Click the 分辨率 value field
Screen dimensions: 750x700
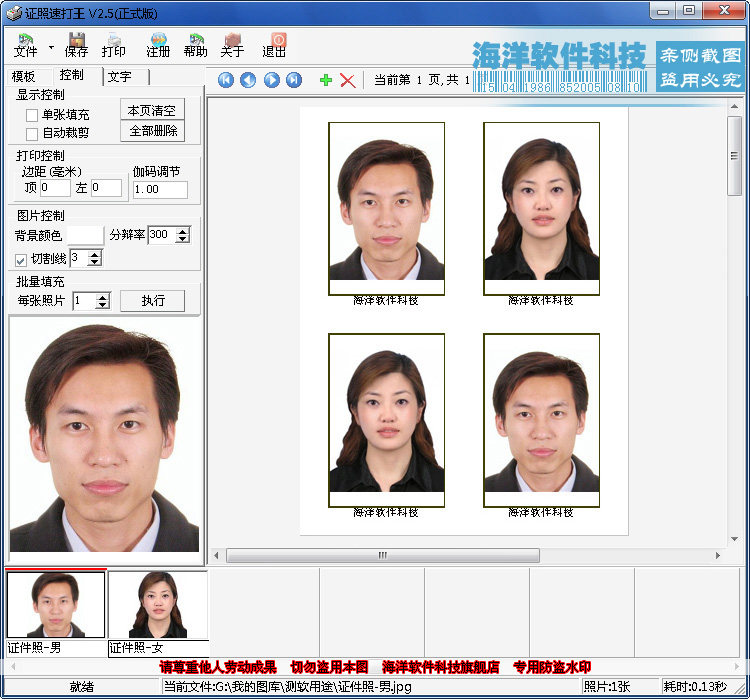[x=162, y=234]
